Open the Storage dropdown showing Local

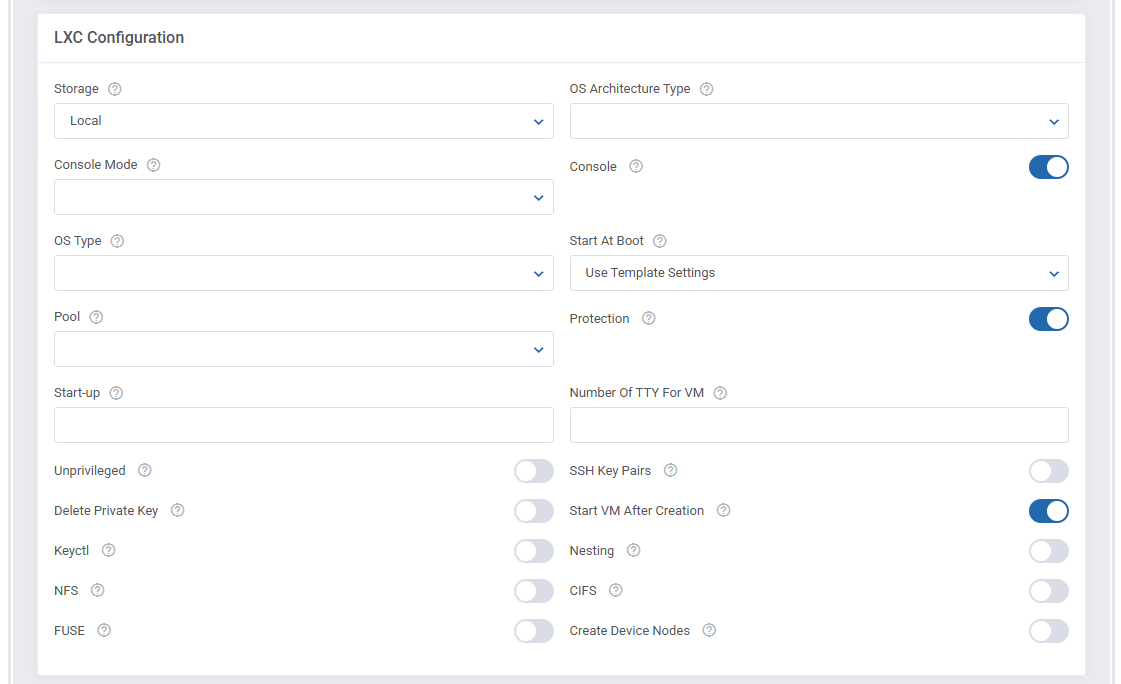click(304, 122)
